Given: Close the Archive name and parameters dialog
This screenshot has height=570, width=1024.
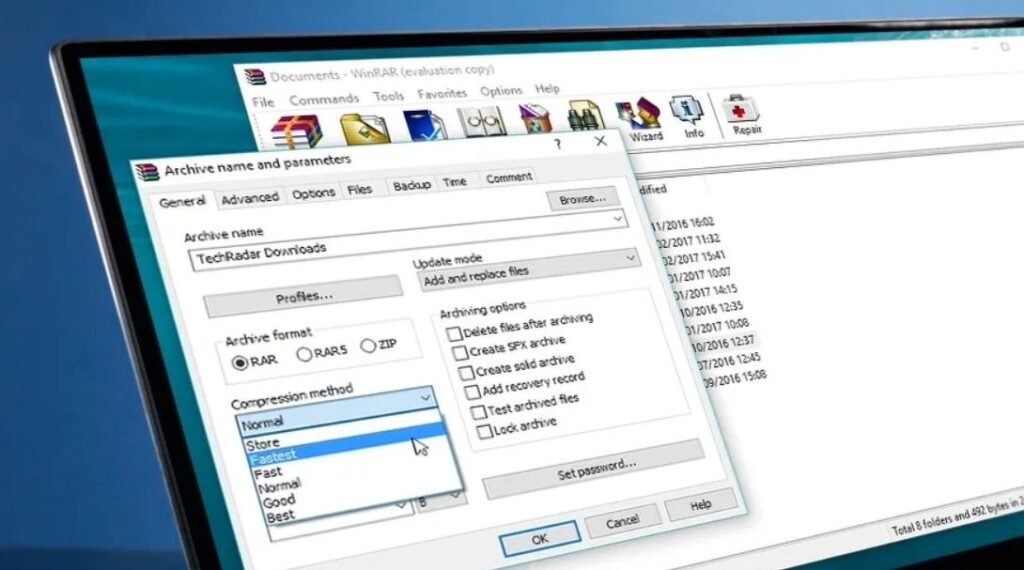Looking at the screenshot, I should pyautogui.click(x=601, y=141).
